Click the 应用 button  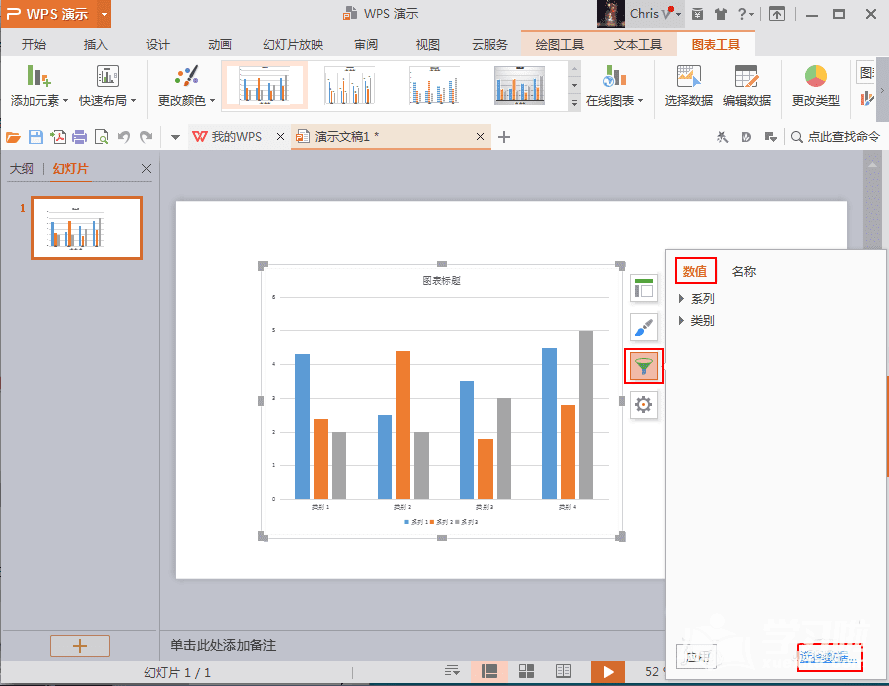click(x=698, y=656)
